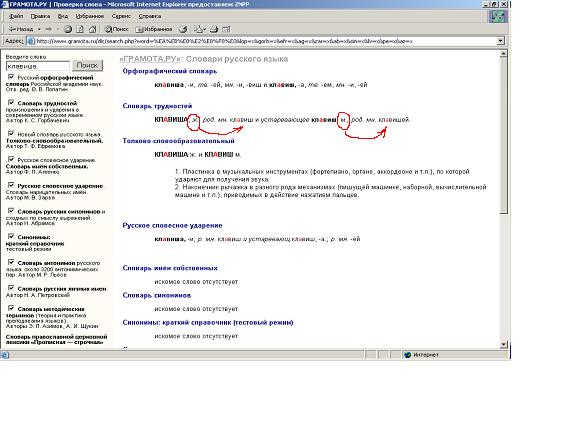Open the Правка menu
The image size is (576, 432).
40,16
